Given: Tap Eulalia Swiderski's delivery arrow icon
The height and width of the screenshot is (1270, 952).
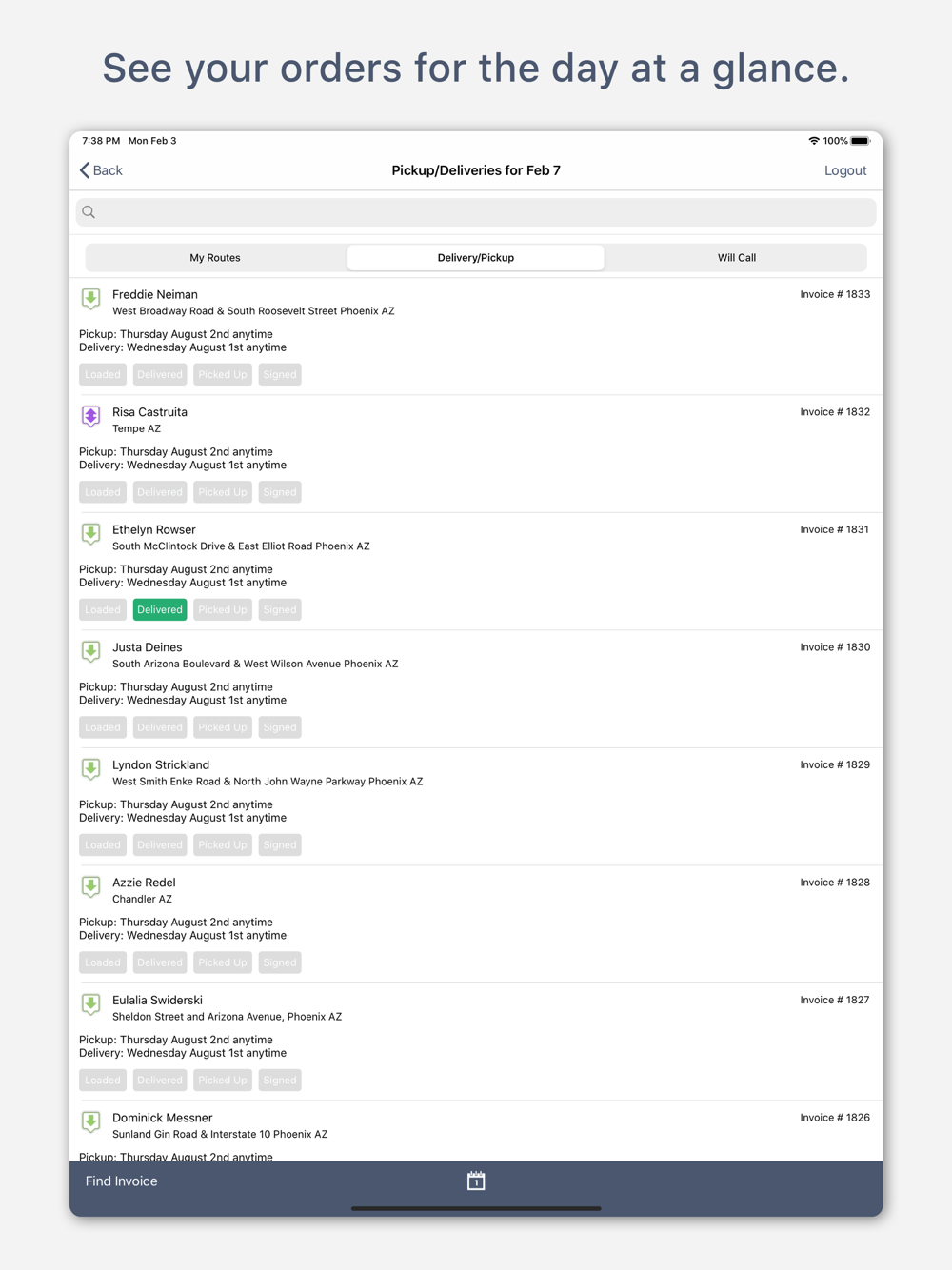Looking at the screenshot, I should 91,1004.
